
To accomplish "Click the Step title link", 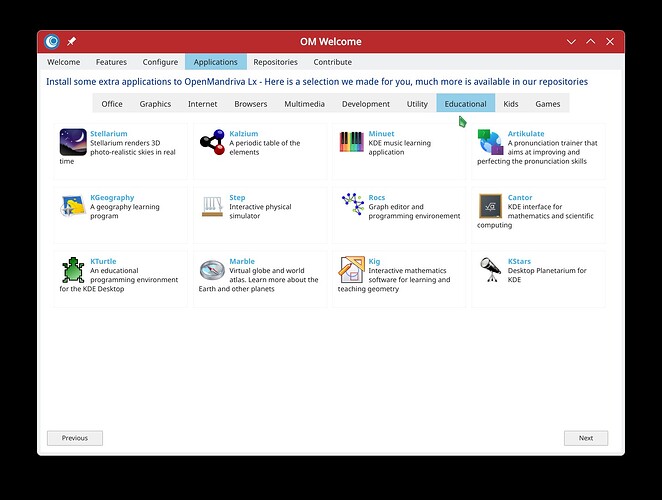I will pos(237,197).
